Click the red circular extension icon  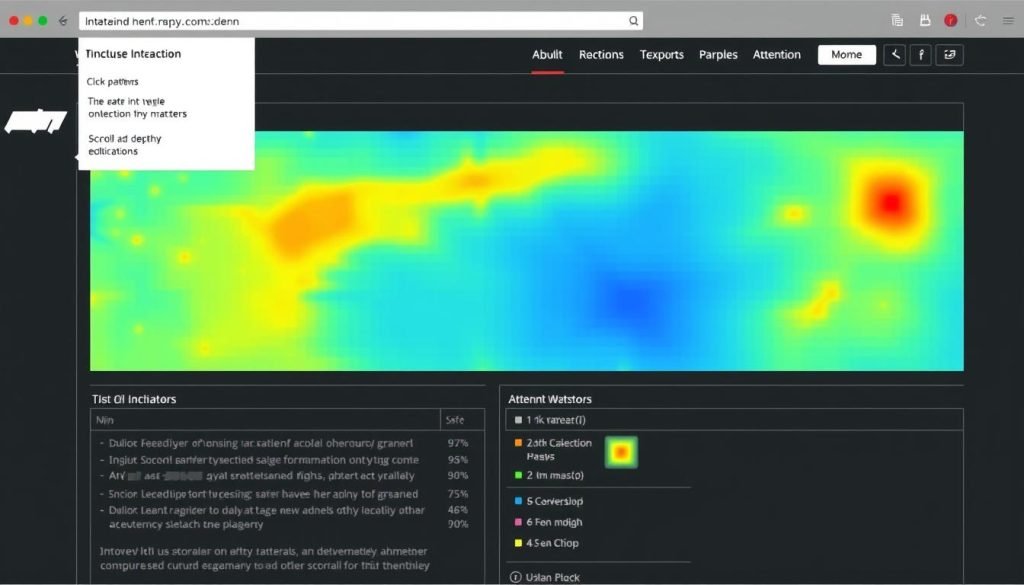click(x=950, y=20)
